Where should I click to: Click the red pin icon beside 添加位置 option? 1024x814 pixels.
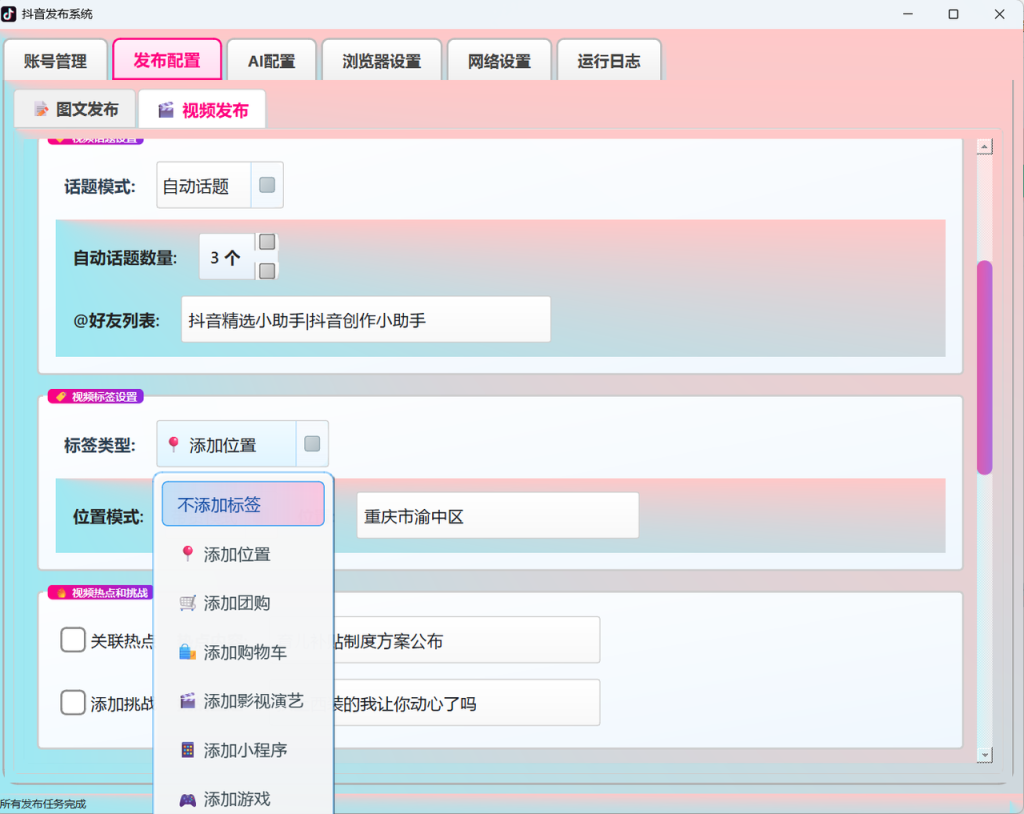tap(187, 554)
